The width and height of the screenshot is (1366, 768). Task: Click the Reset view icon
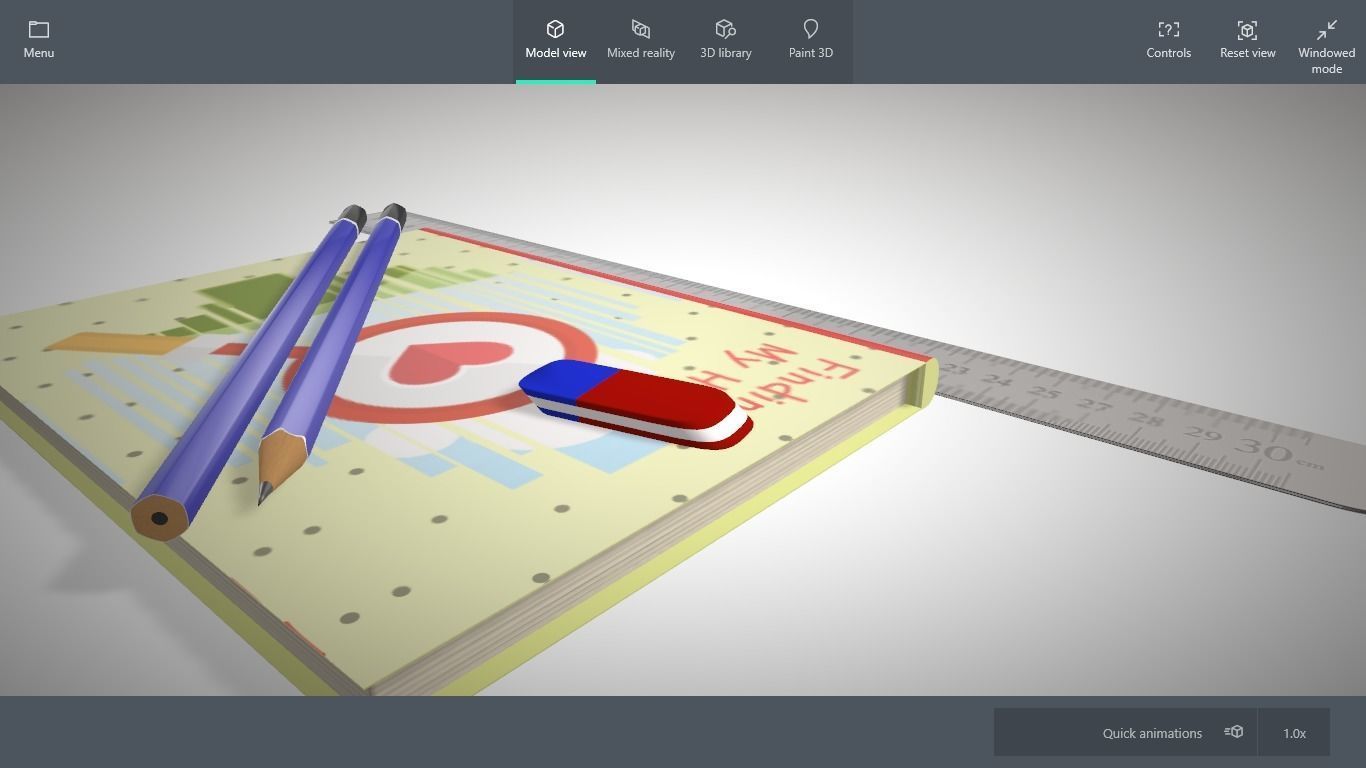click(x=1247, y=30)
